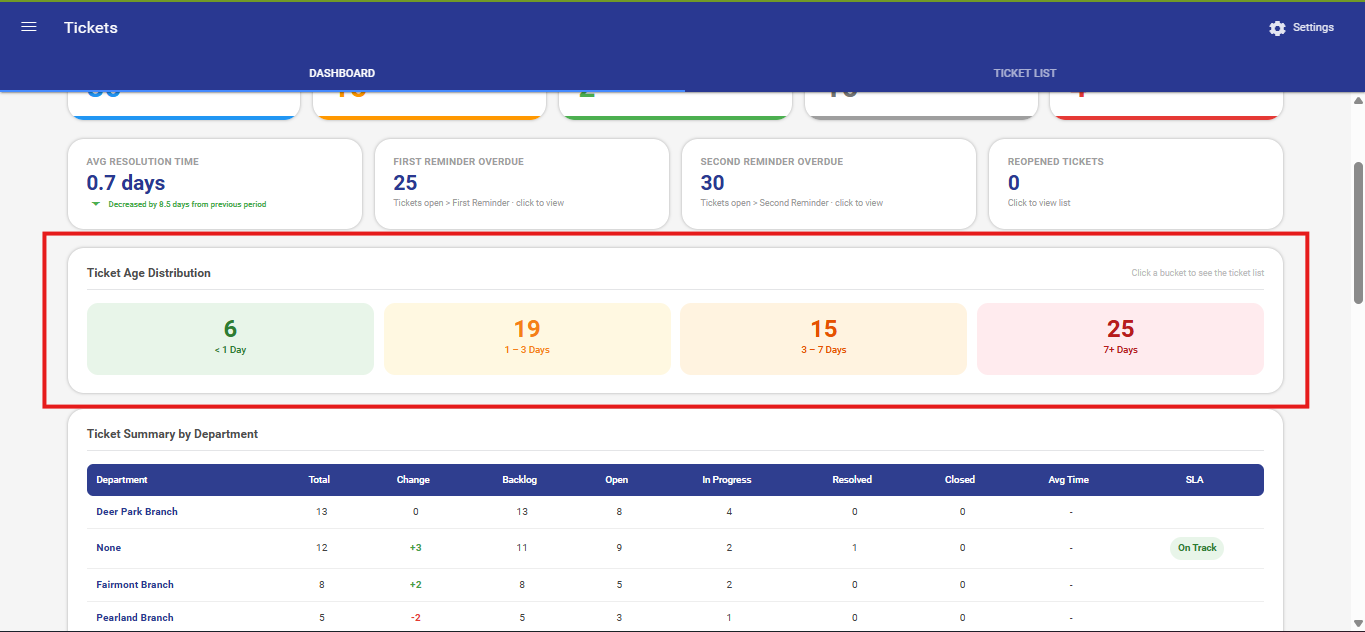Screen dimensions: 1365x632
Task: Select the green less-than-1-day bucket
Action: pyautogui.click(x=230, y=339)
